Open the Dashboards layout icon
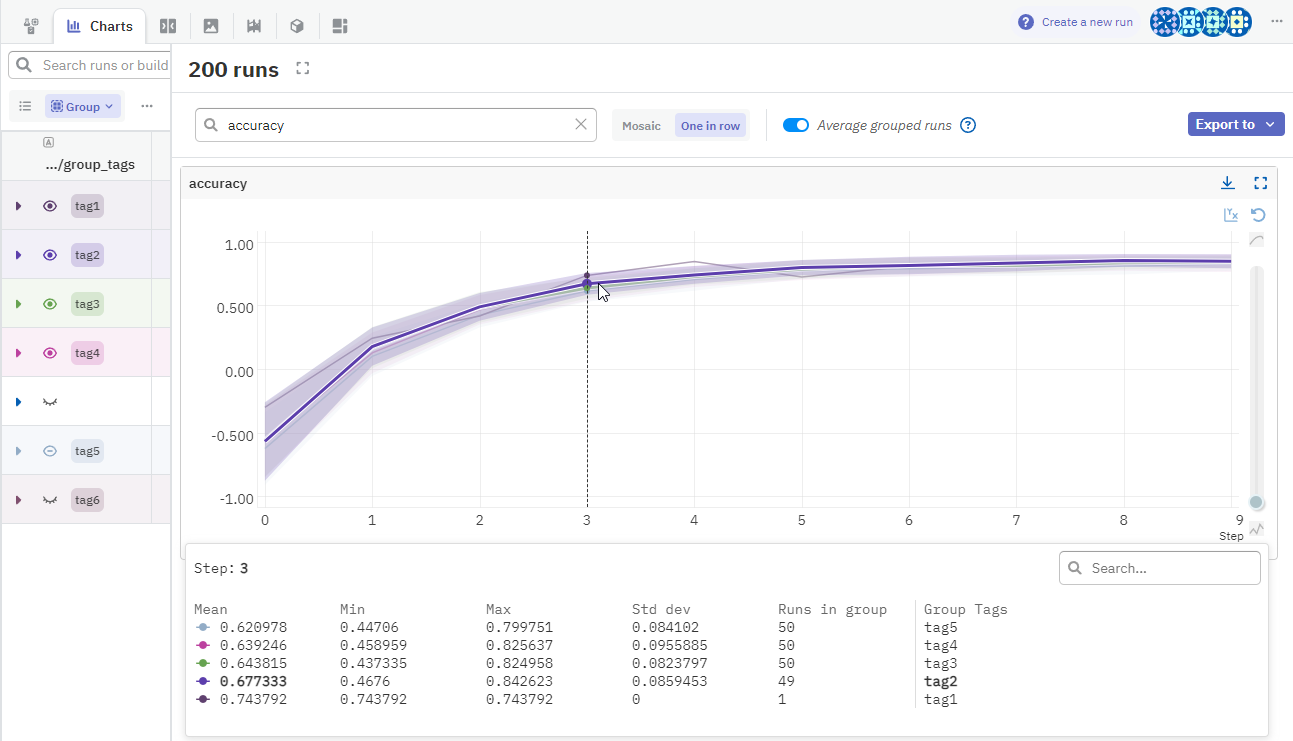 (x=340, y=26)
